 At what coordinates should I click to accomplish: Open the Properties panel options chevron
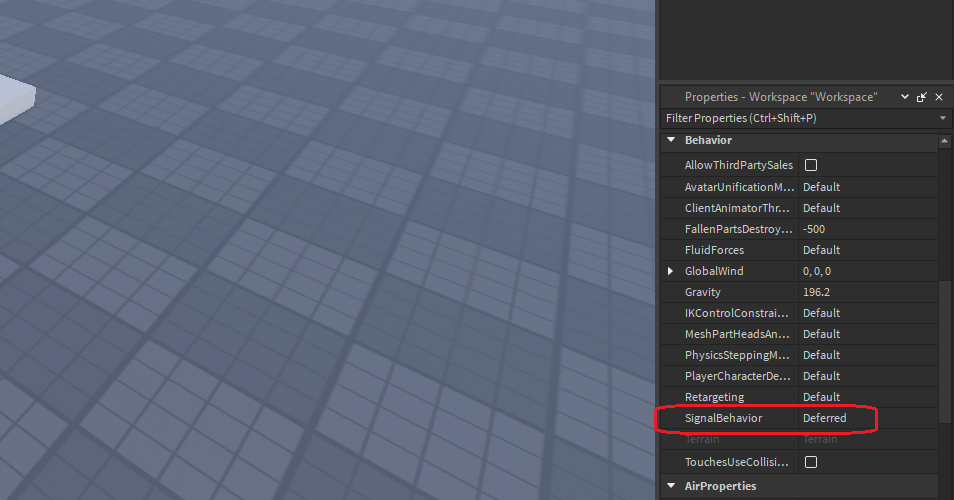[905, 97]
